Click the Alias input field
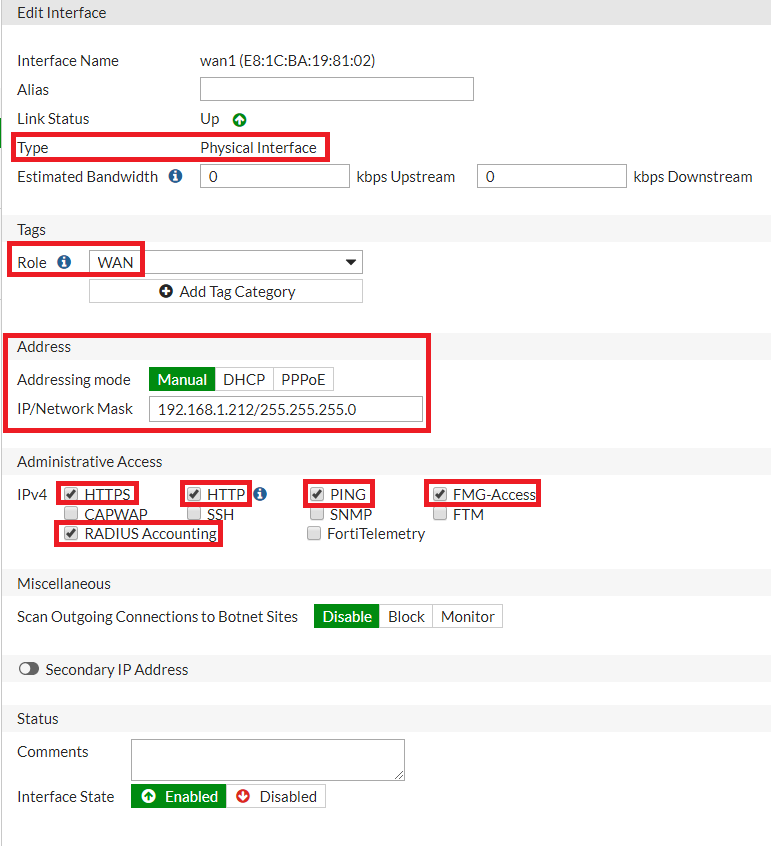 pos(336,90)
